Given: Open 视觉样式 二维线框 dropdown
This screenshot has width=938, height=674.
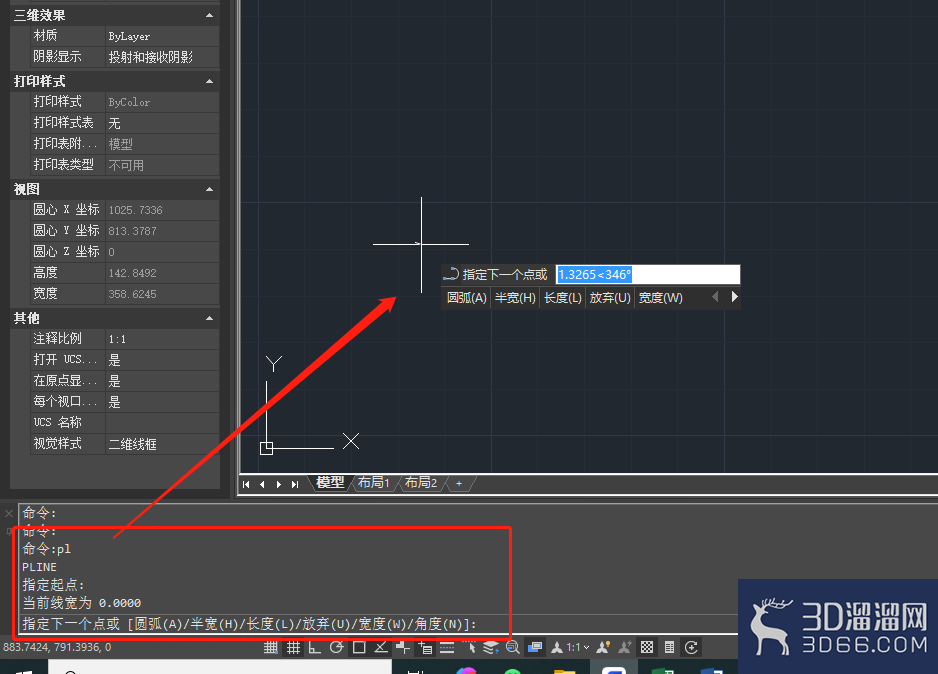Looking at the screenshot, I should click(162, 444).
